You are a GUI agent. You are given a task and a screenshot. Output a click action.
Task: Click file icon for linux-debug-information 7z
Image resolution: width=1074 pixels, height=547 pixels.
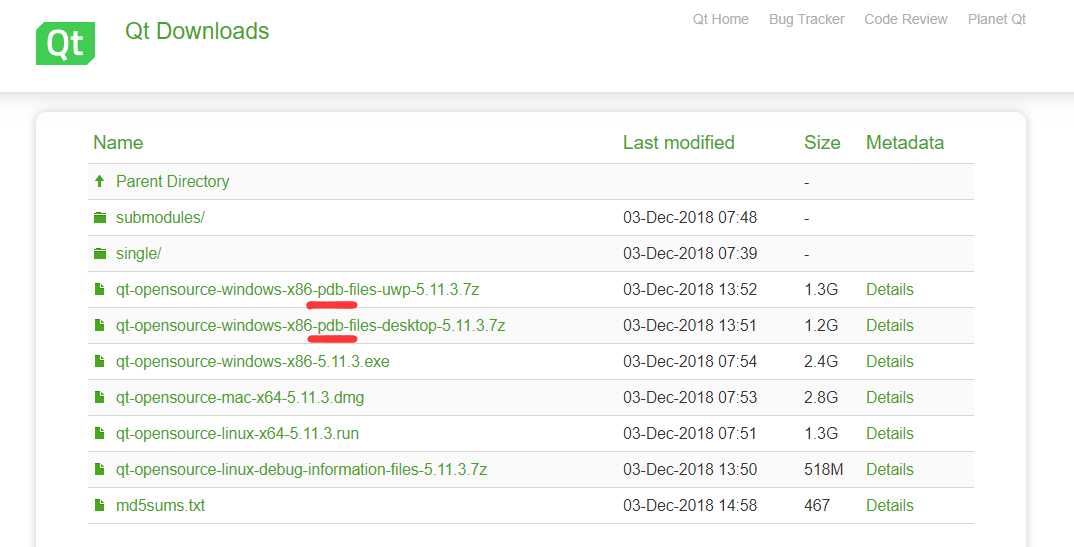pyautogui.click(x=100, y=469)
